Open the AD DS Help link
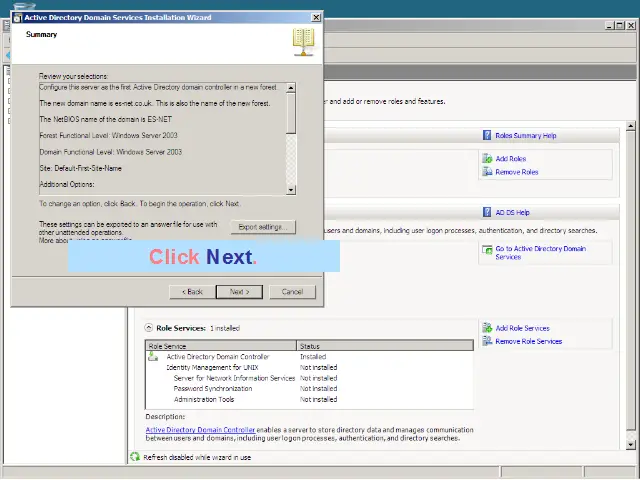The height and width of the screenshot is (480, 640). click(x=512, y=213)
